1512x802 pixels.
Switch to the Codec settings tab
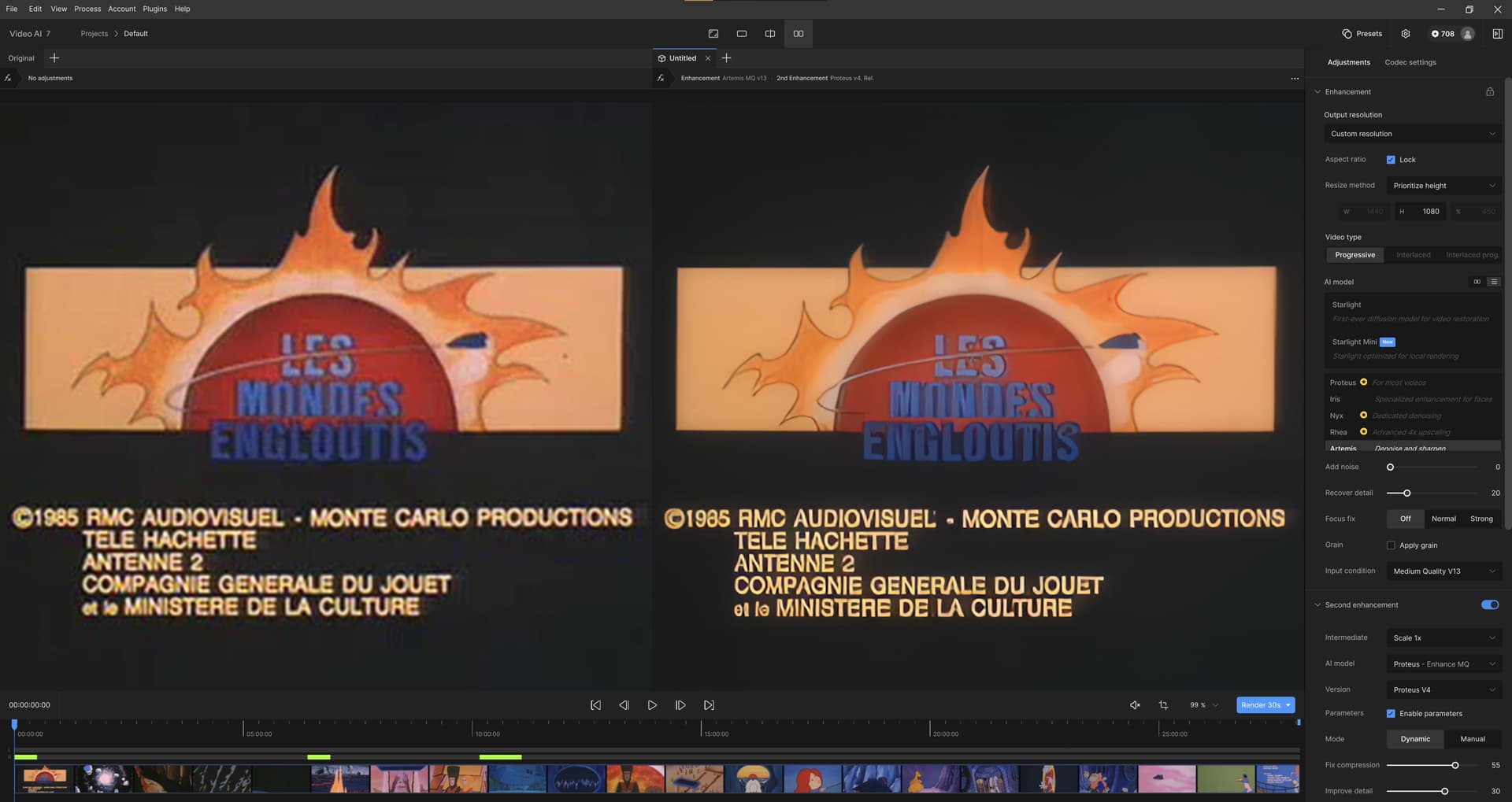click(x=1410, y=62)
